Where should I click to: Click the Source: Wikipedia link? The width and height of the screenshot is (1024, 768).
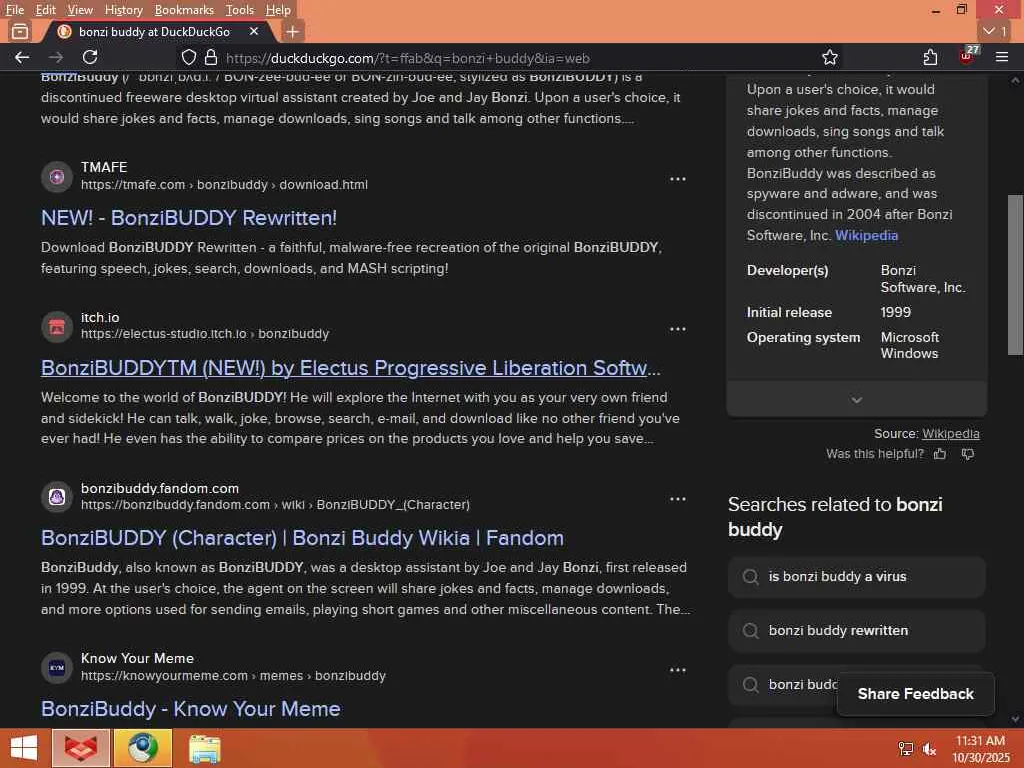[951, 434]
